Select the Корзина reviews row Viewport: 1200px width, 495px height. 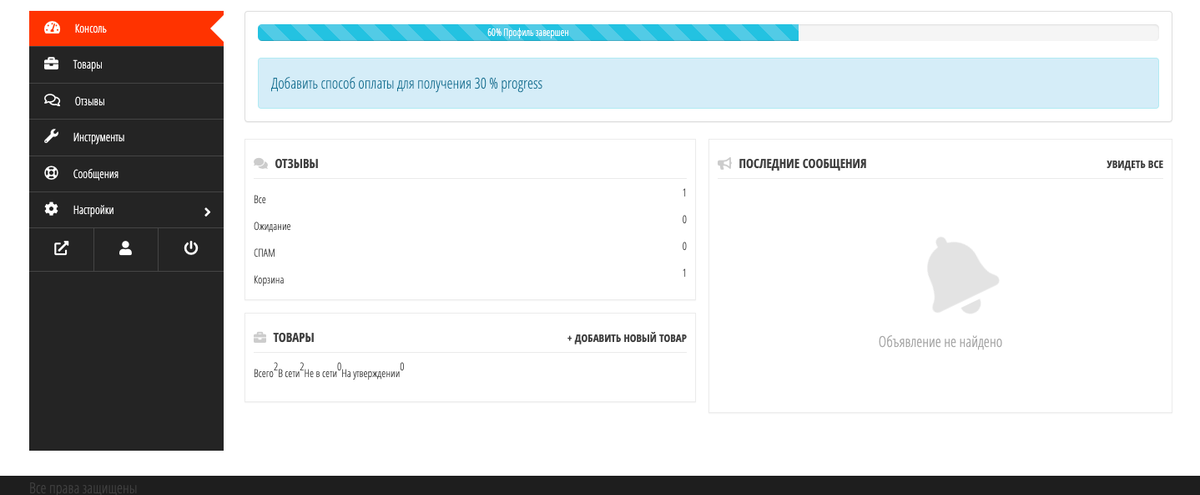[x=470, y=277]
